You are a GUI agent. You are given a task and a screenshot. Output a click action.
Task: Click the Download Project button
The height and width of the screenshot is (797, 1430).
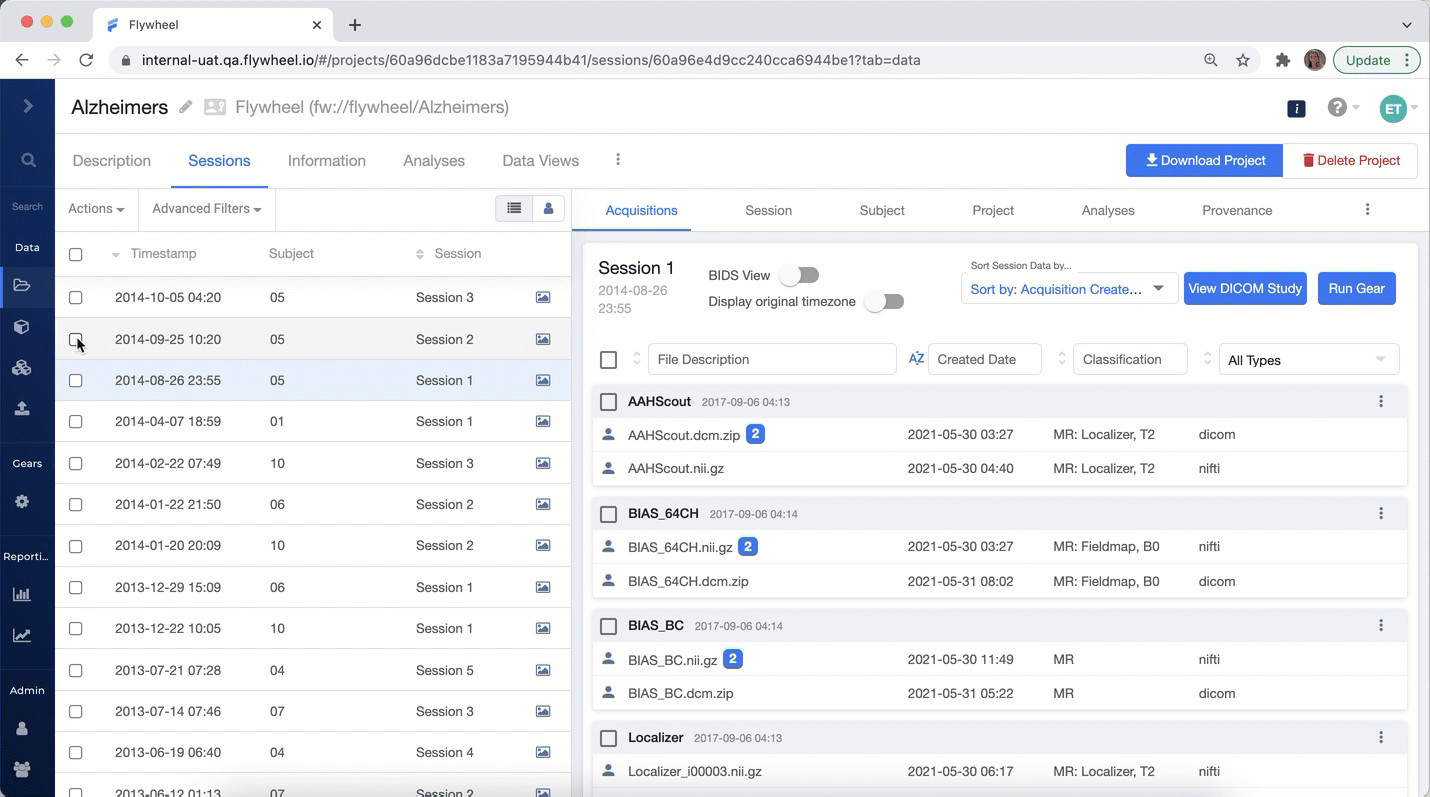tap(1204, 160)
